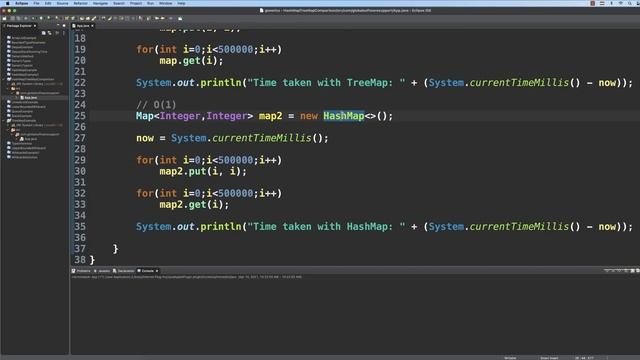The image size is (640, 360).
Task: Open the File menu
Action: point(36,3)
